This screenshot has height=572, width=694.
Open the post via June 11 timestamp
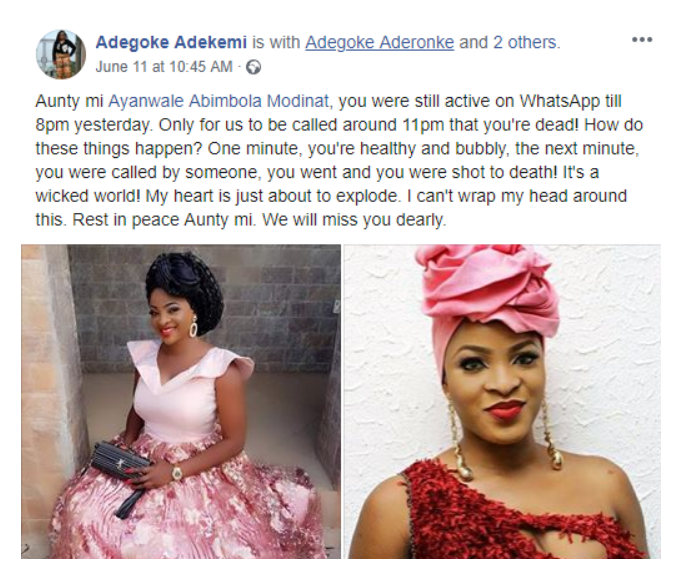(164, 67)
